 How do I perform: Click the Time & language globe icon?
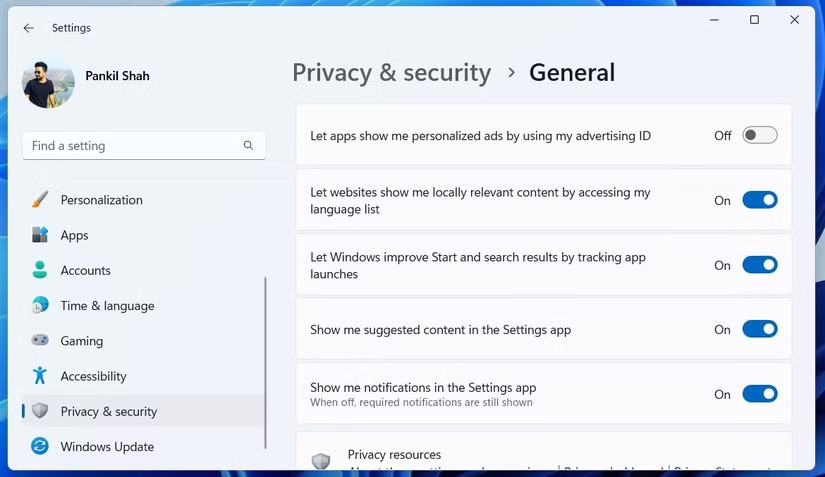40,305
